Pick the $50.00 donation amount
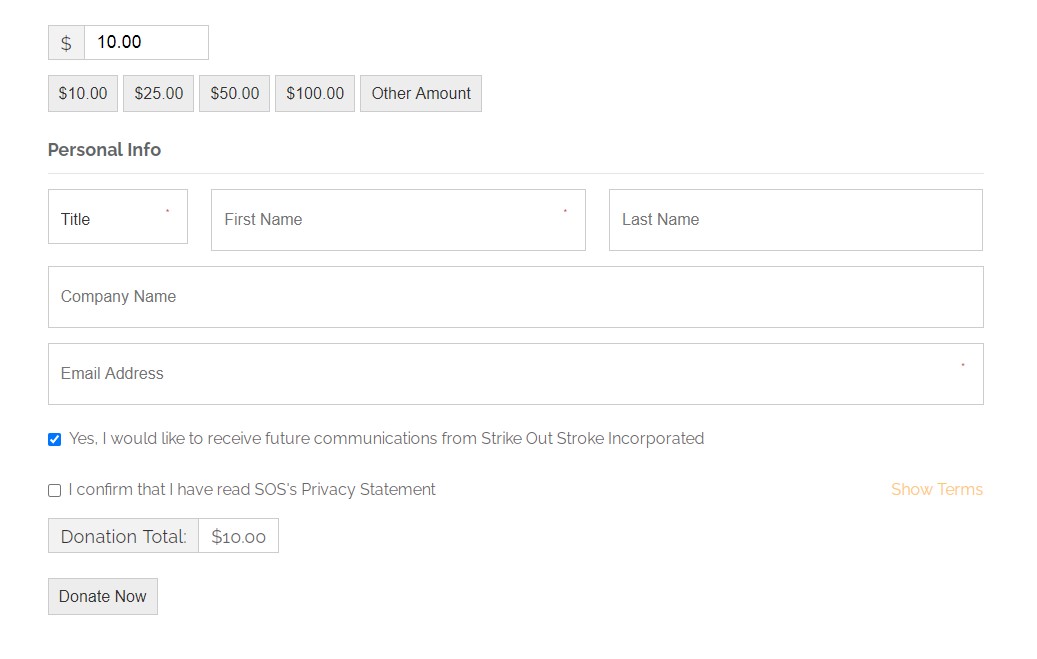This screenshot has width=1037, height=659. pos(234,94)
